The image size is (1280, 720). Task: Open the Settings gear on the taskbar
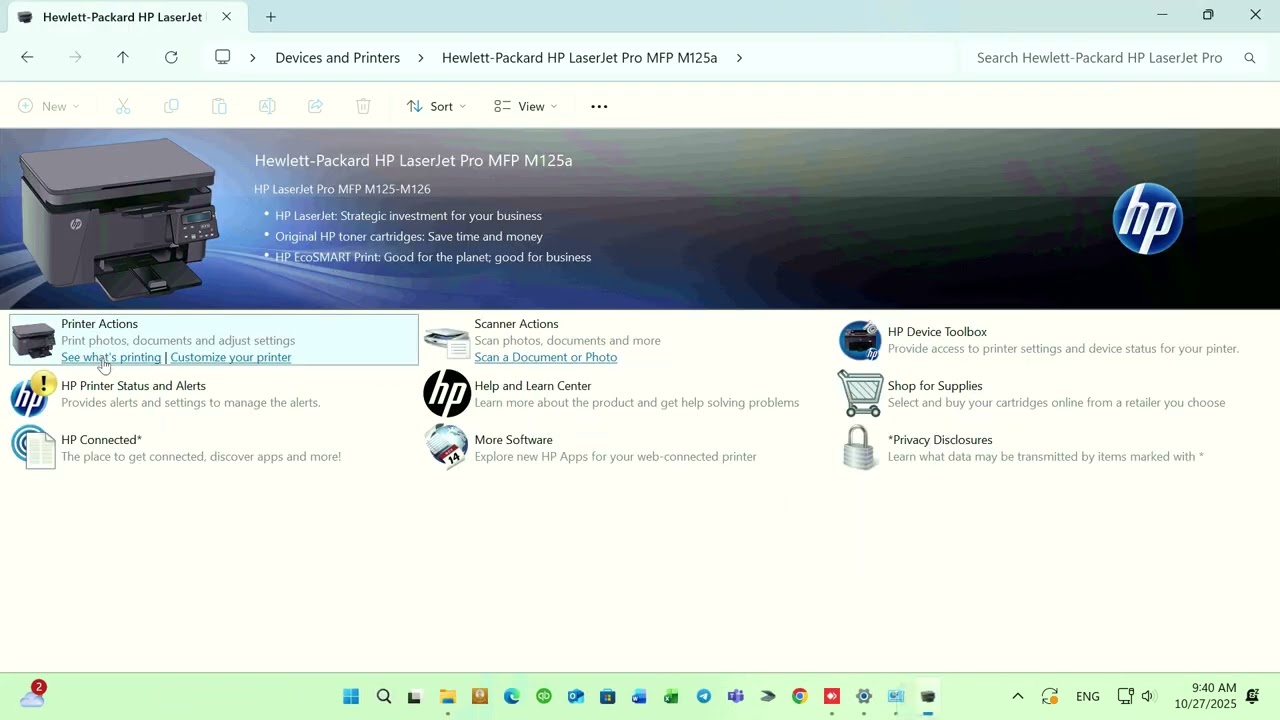pos(864,697)
